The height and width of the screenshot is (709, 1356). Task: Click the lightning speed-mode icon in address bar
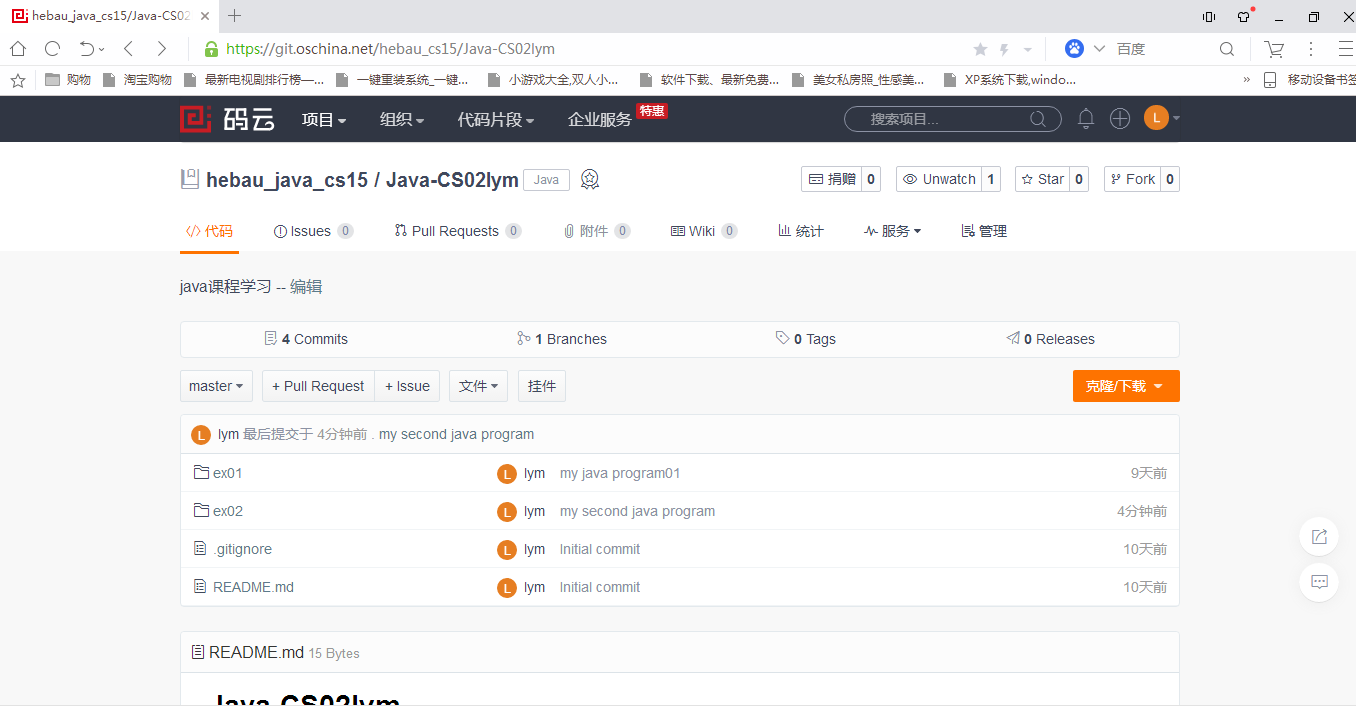(x=1005, y=49)
